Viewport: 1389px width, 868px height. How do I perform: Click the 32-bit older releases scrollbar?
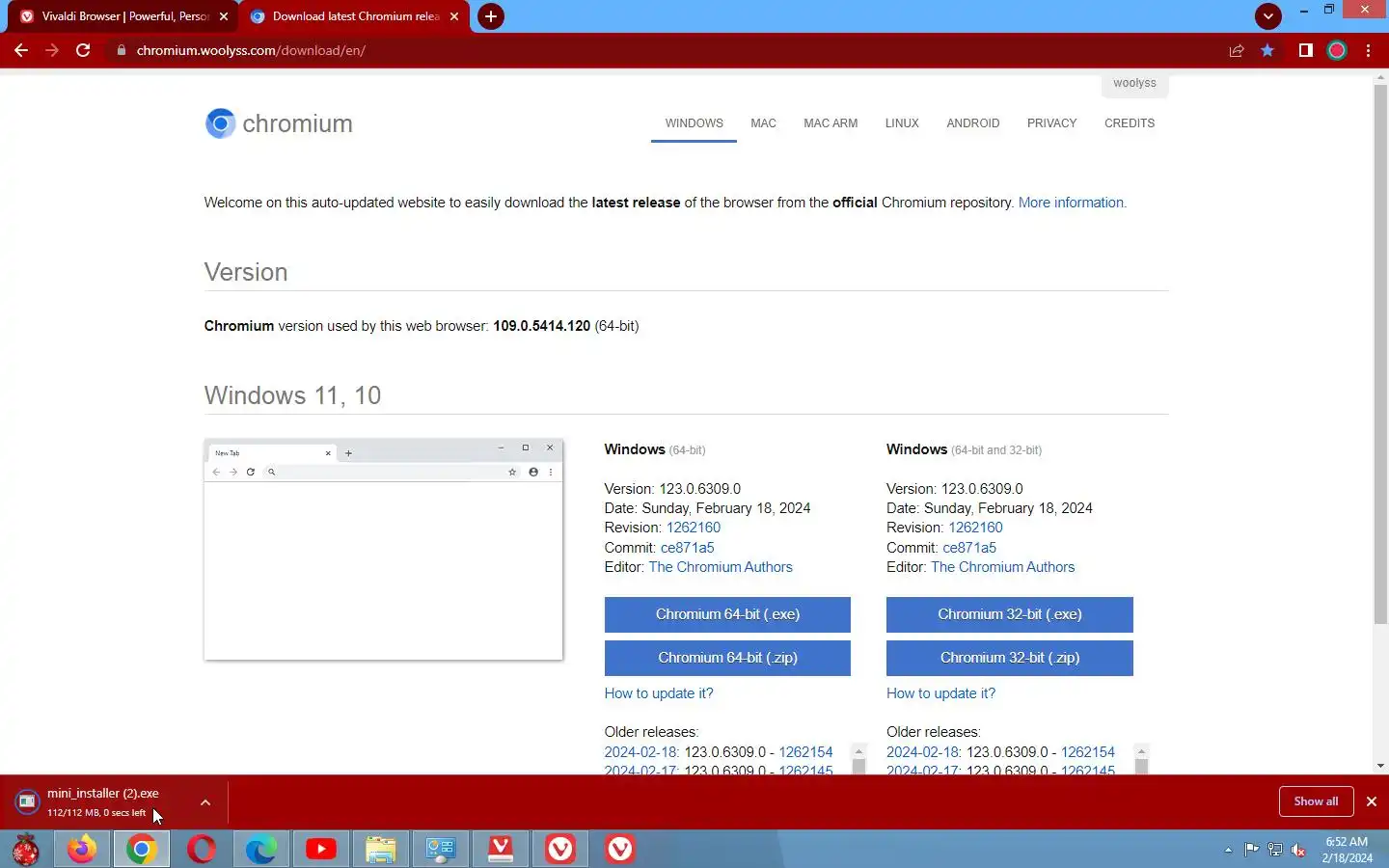pos(1141,759)
